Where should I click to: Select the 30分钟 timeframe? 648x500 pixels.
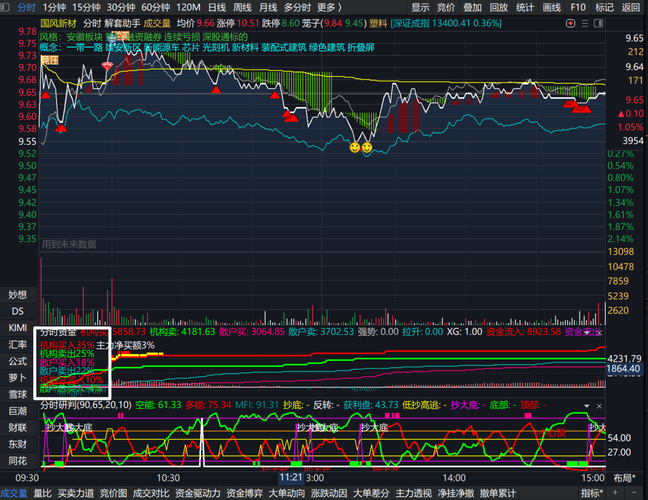coord(121,7)
